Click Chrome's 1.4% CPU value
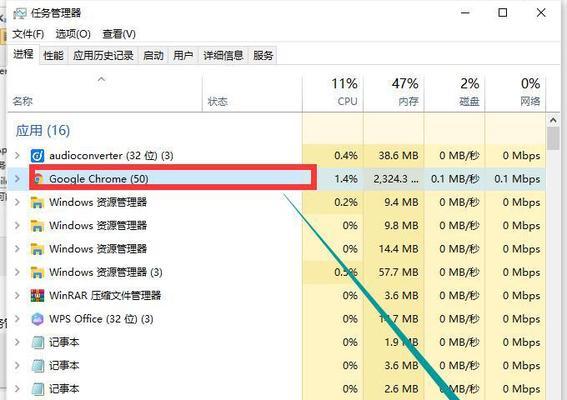The image size is (567, 400). click(x=346, y=179)
